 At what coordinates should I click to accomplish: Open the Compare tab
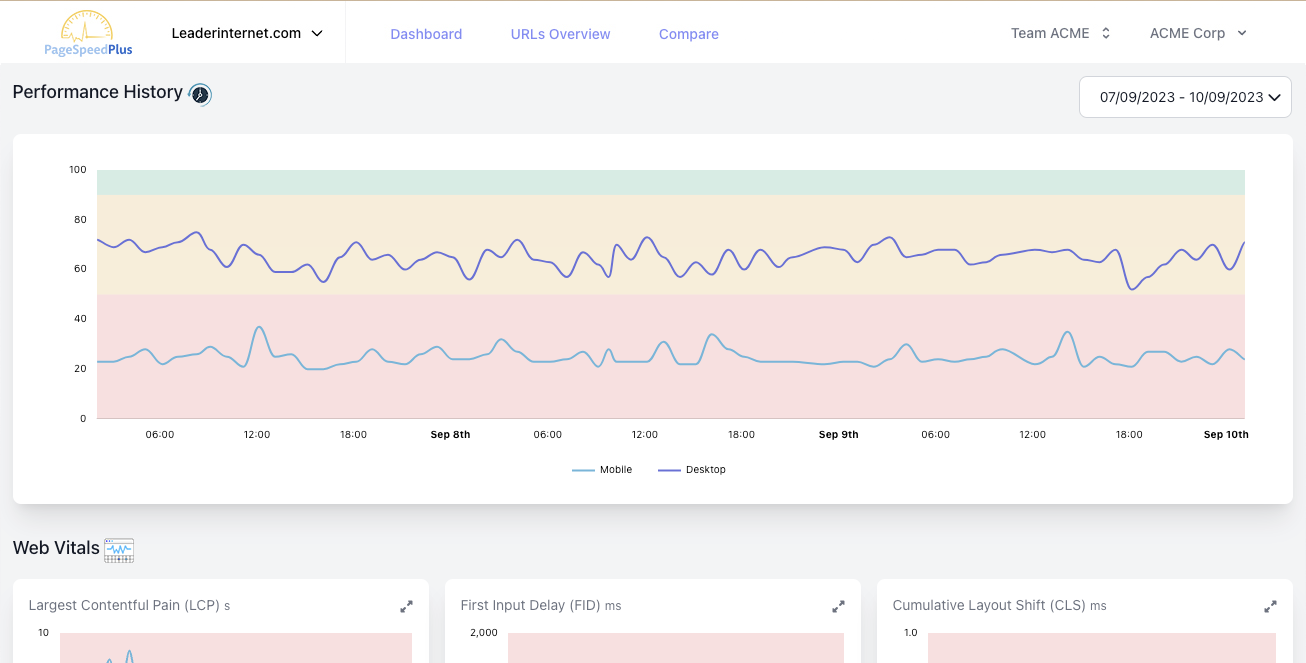tap(688, 34)
